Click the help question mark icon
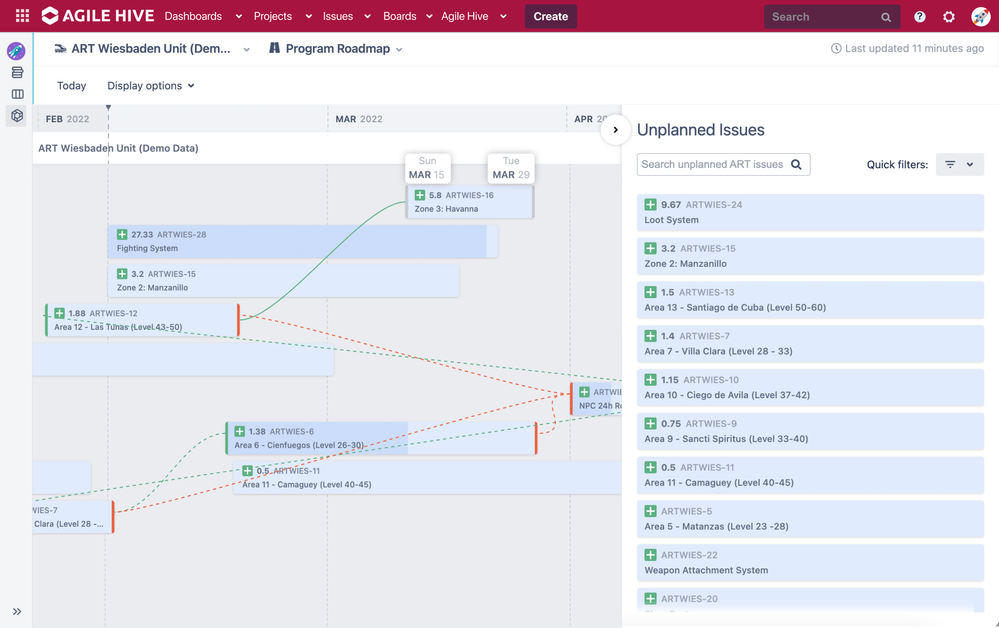The height and width of the screenshot is (628, 999). tap(919, 17)
